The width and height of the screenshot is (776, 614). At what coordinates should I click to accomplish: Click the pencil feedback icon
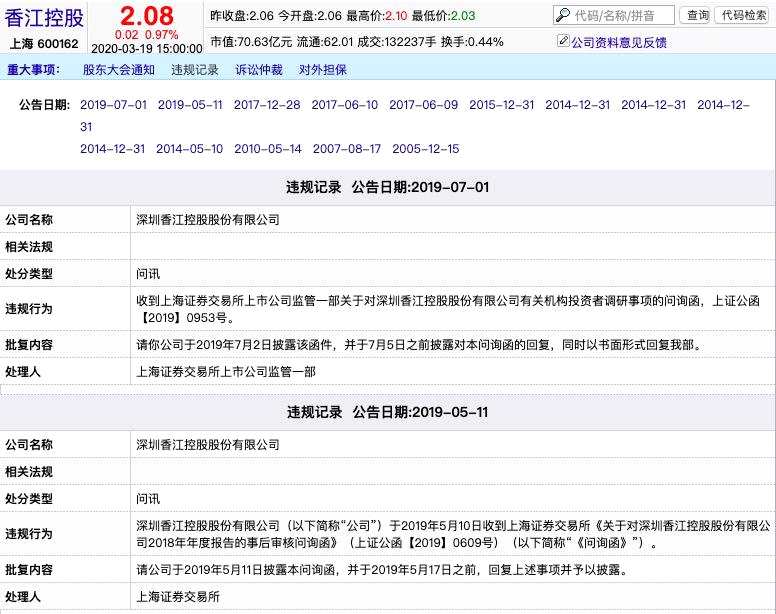tap(563, 41)
